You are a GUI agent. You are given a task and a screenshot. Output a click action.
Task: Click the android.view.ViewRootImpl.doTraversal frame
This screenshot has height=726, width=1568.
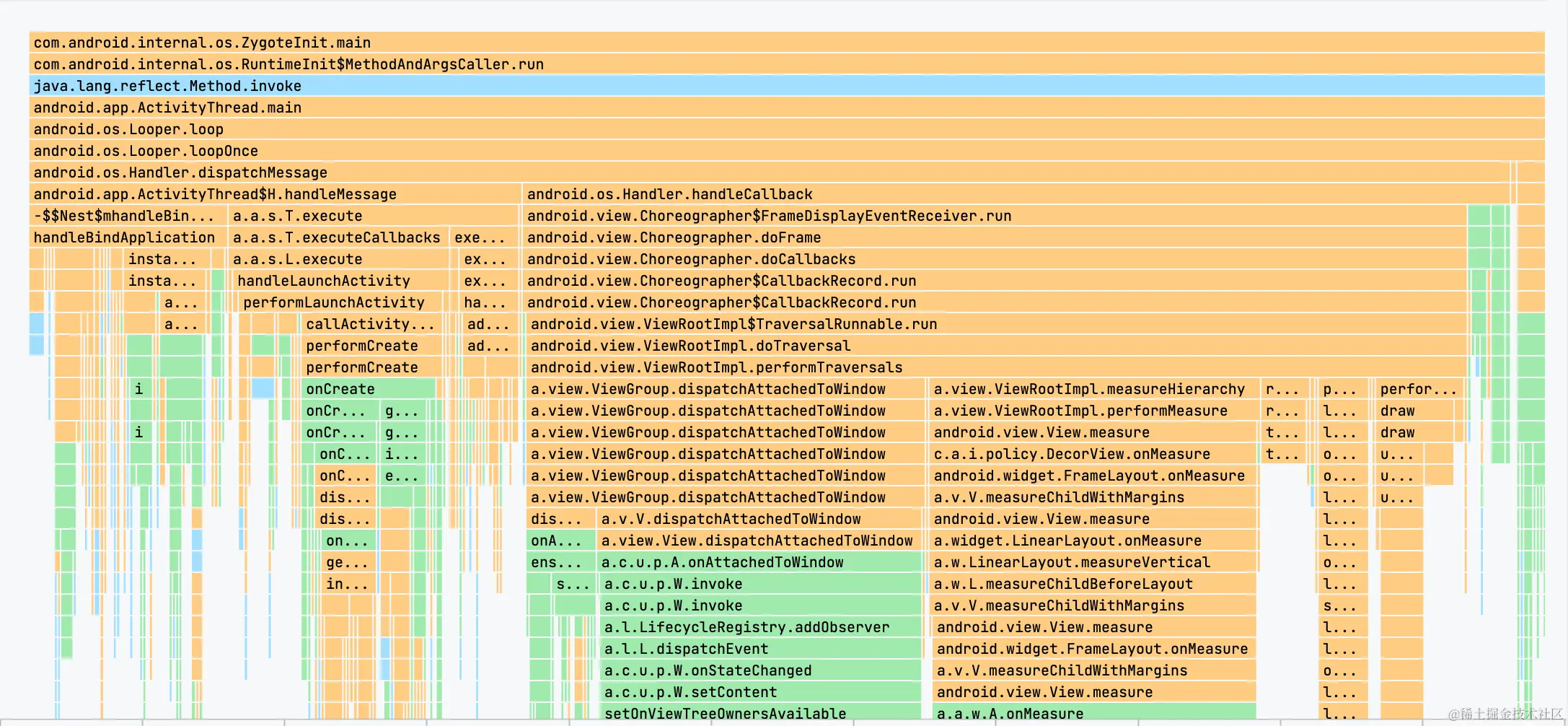(997, 346)
